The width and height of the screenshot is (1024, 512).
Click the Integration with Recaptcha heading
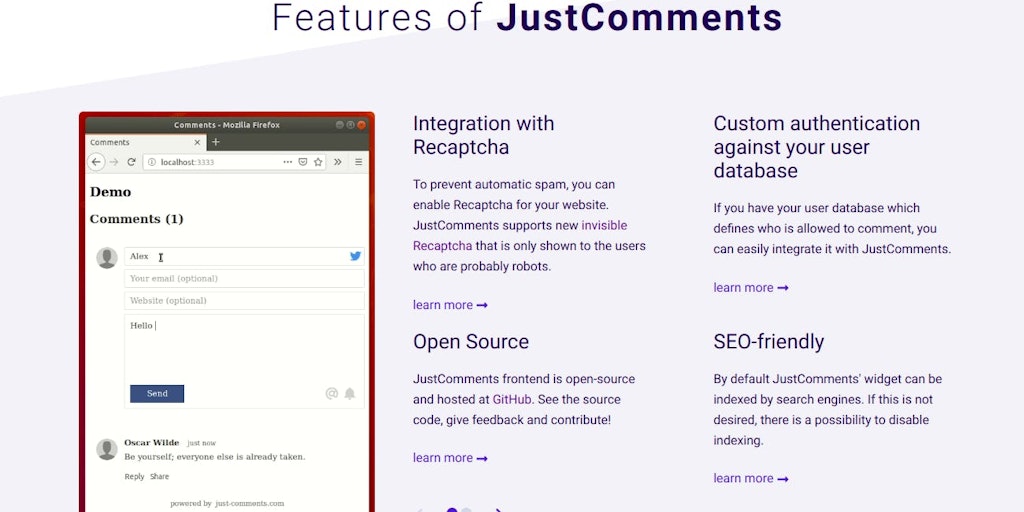(483, 135)
